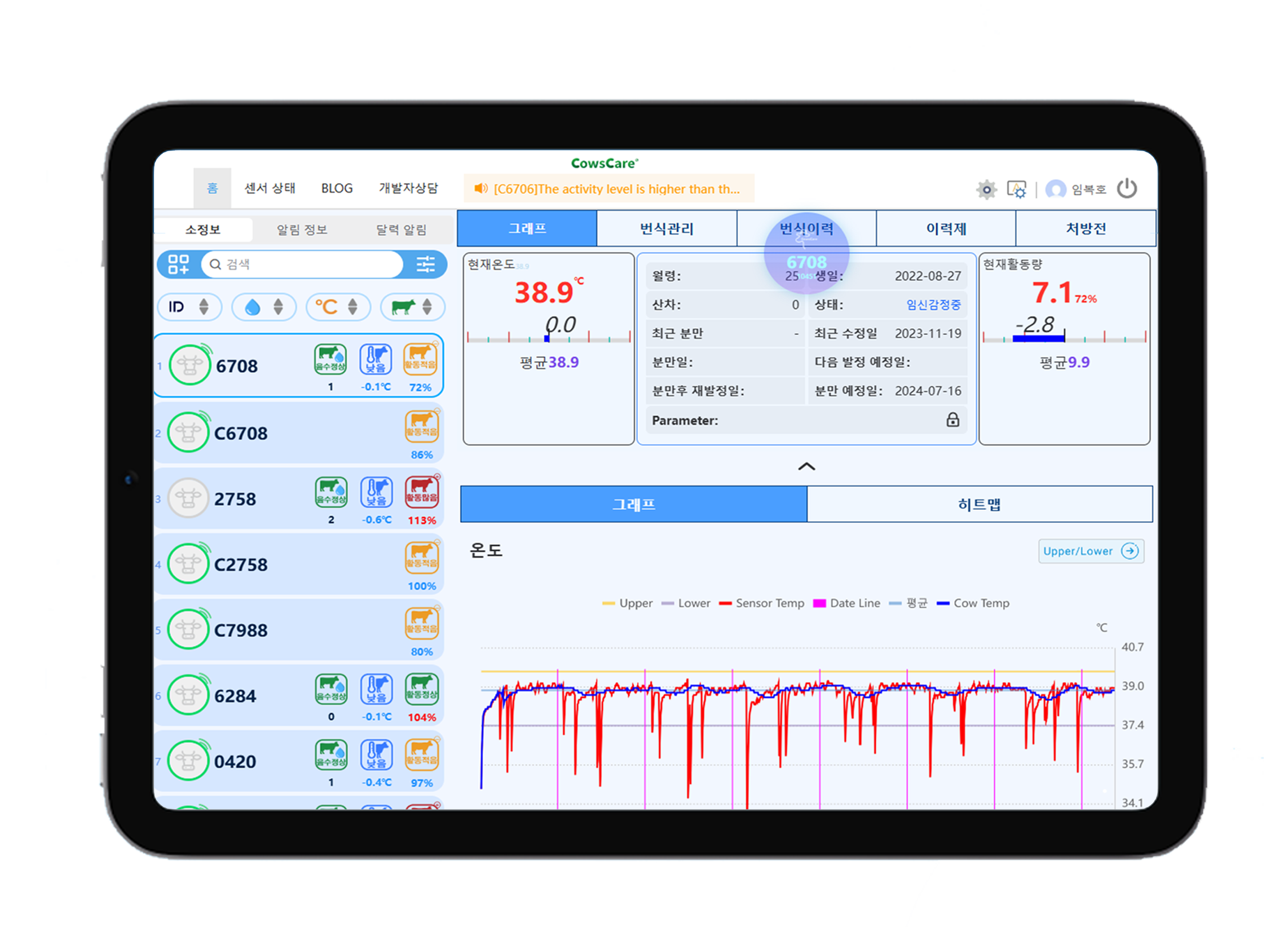The height and width of the screenshot is (927, 1288).
Task: Open the monitor settings icon
Action: [x=1016, y=189]
